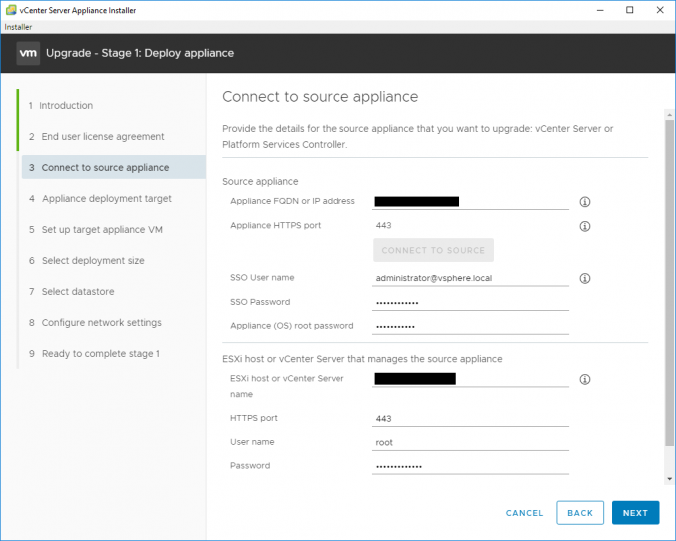This screenshot has width=676, height=541.
Task: Click info icon beside Appliance HTTPS port
Action: [585, 226]
